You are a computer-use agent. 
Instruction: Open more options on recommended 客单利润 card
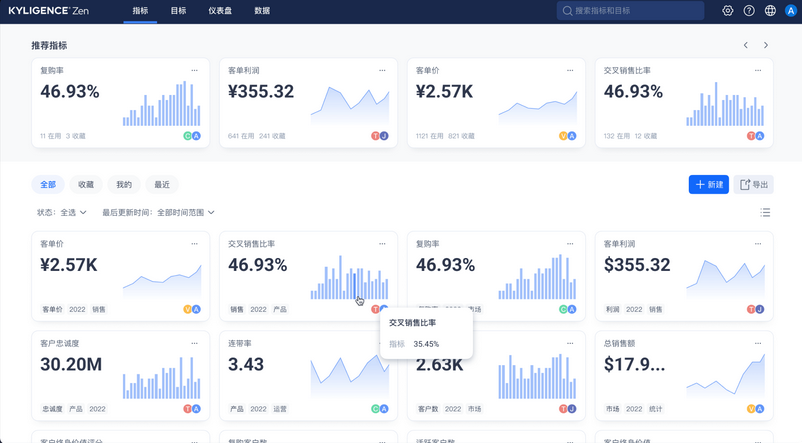[x=382, y=71]
